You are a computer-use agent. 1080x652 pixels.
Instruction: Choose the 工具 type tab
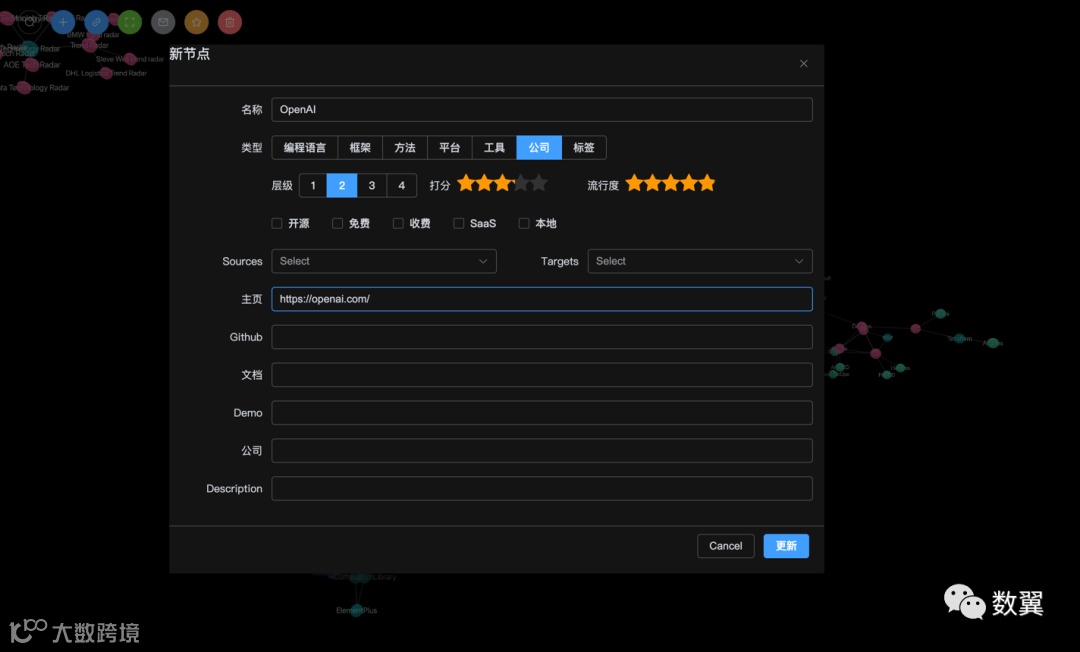[495, 147]
